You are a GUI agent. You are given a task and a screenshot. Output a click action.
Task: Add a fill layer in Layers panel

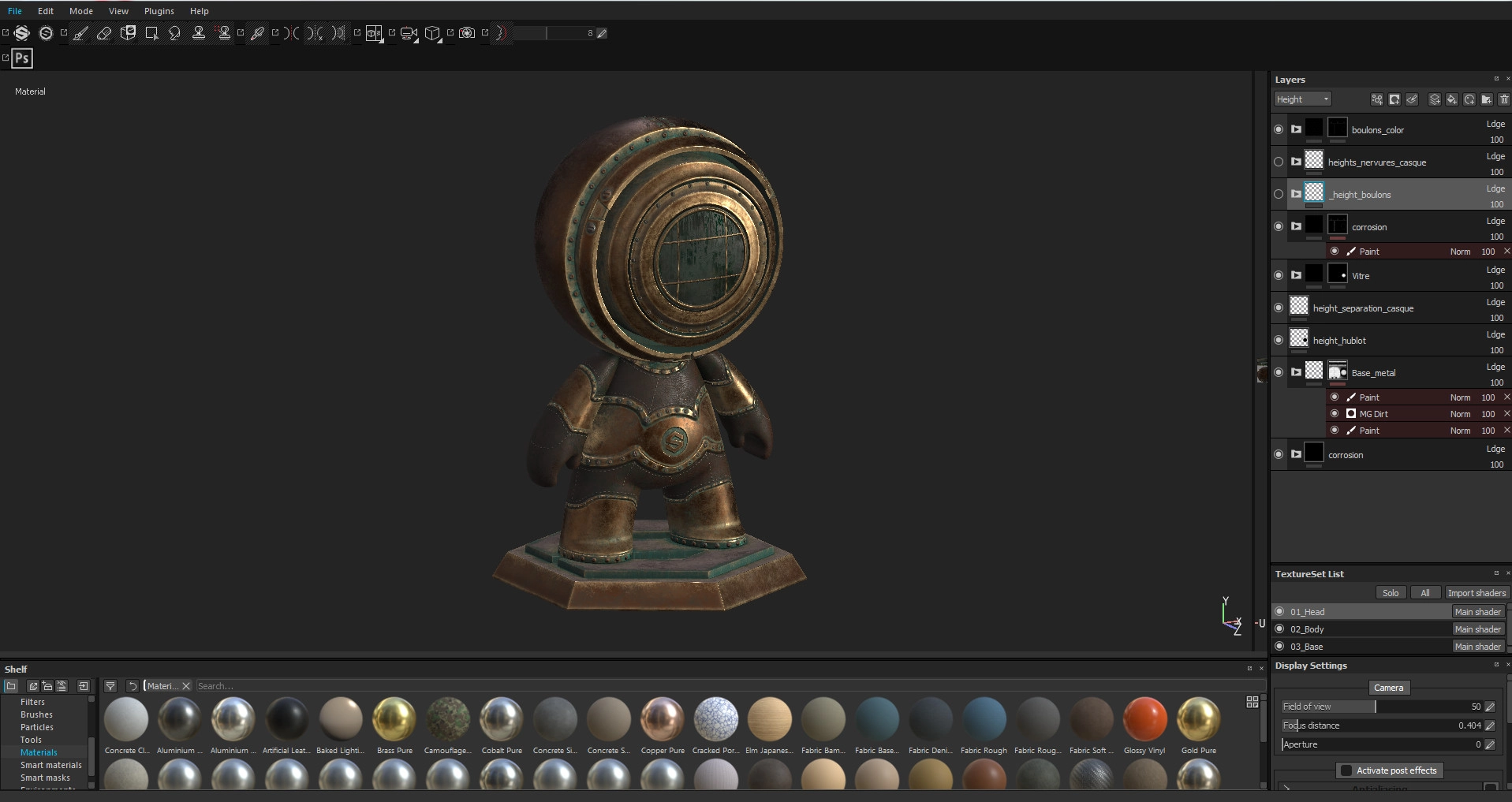tap(1451, 99)
